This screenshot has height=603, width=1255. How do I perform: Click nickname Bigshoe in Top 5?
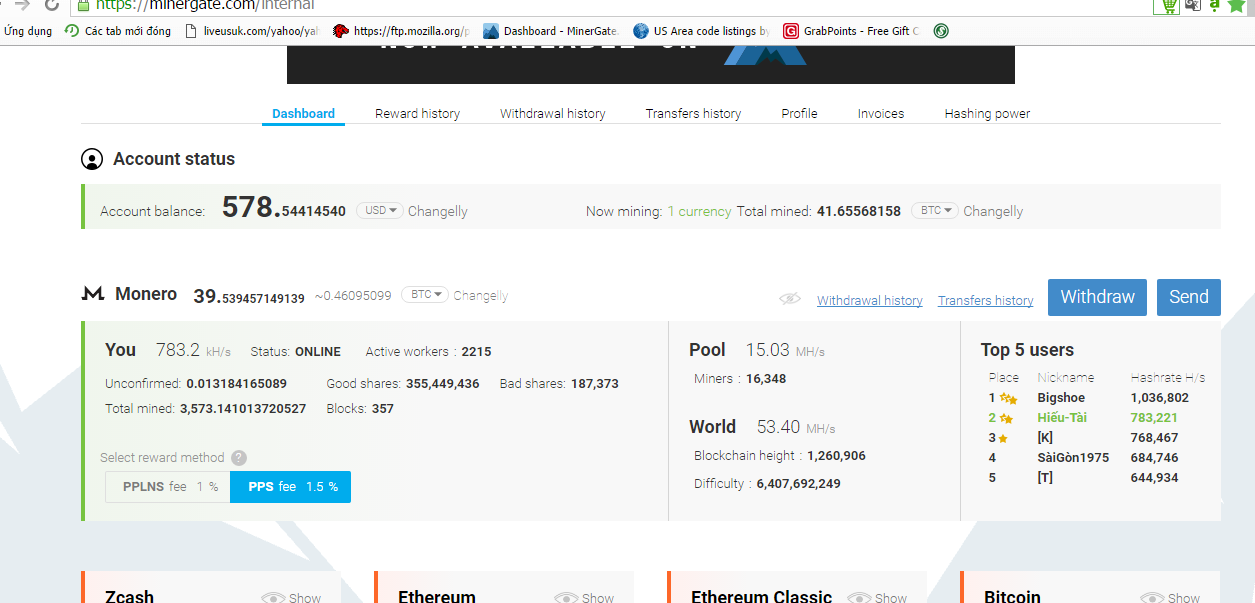tap(1061, 398)
